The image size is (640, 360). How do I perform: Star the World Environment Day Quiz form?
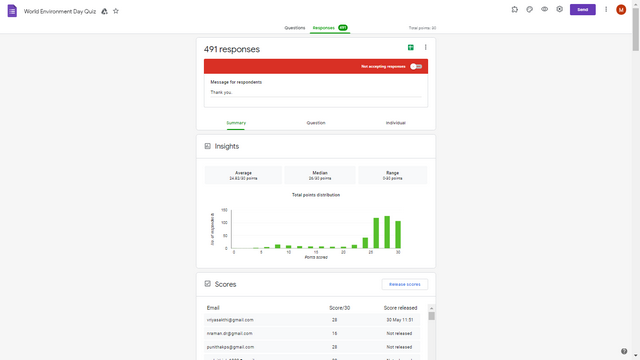point(116,11)
